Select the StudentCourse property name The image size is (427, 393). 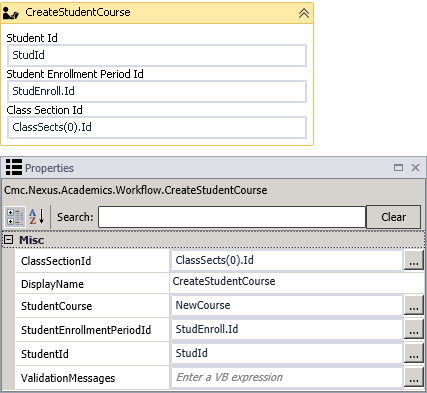coord(56,306)
